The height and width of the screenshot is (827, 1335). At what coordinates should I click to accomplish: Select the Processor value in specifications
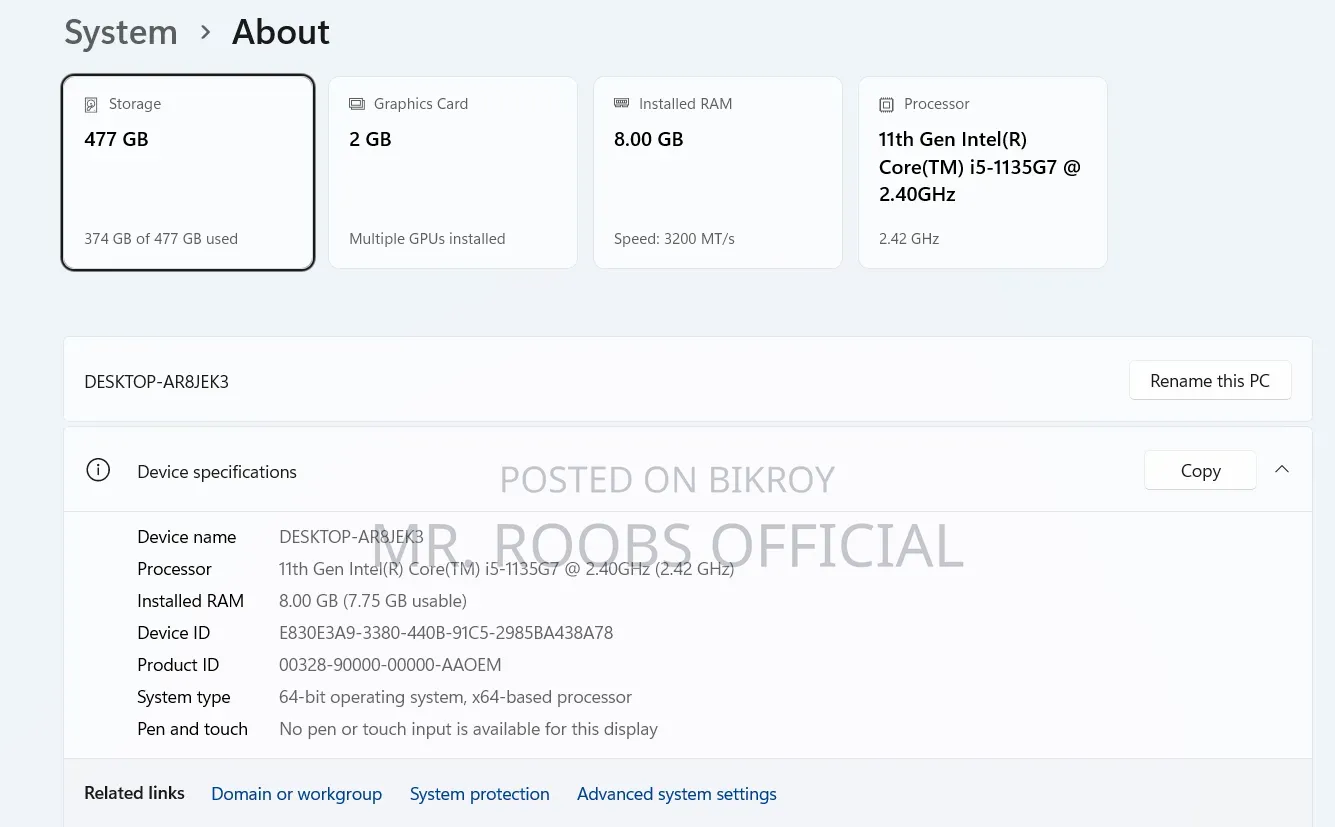coord(507,569)
